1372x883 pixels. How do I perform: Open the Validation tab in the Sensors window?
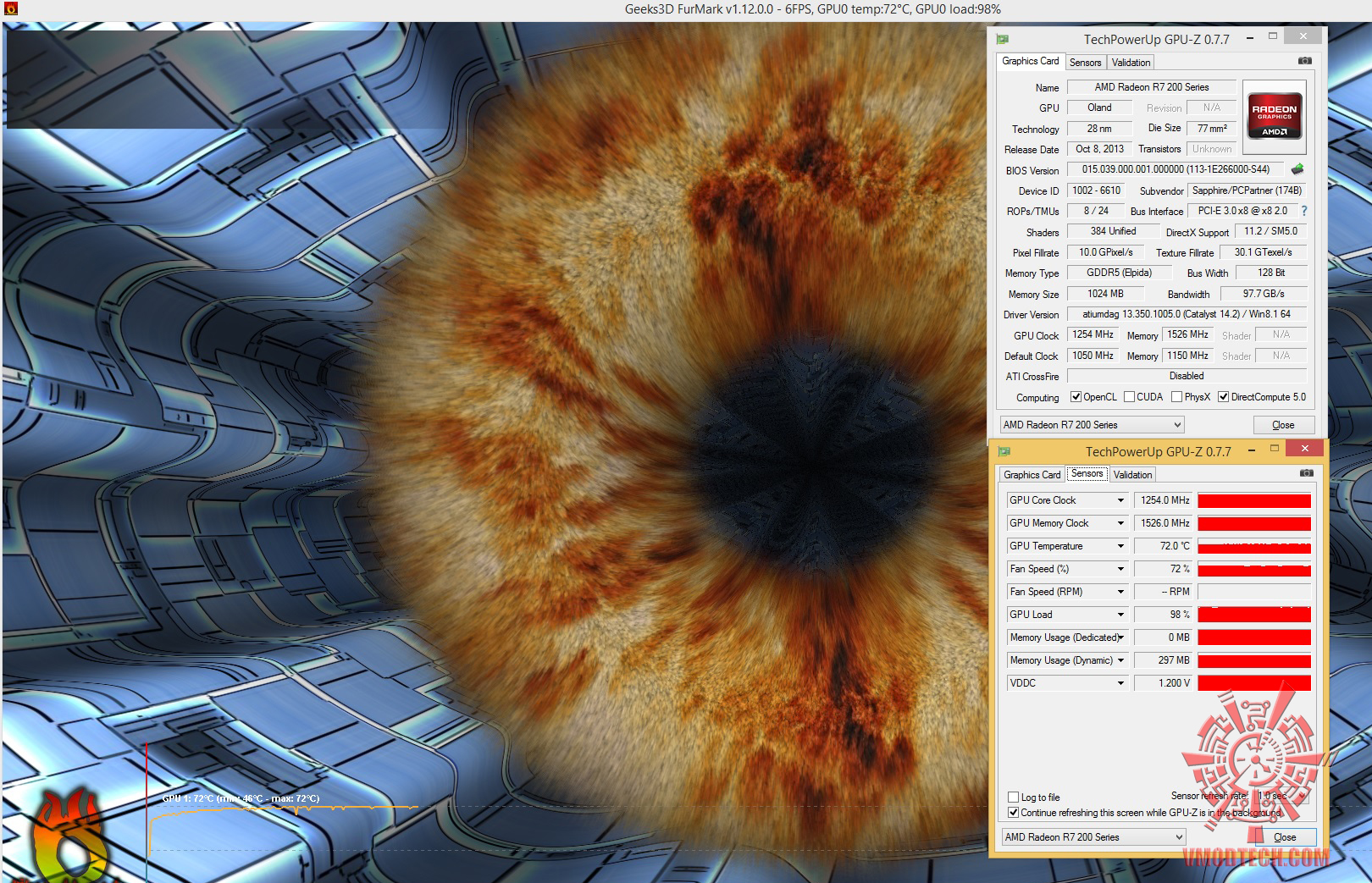pos(1132,475)
